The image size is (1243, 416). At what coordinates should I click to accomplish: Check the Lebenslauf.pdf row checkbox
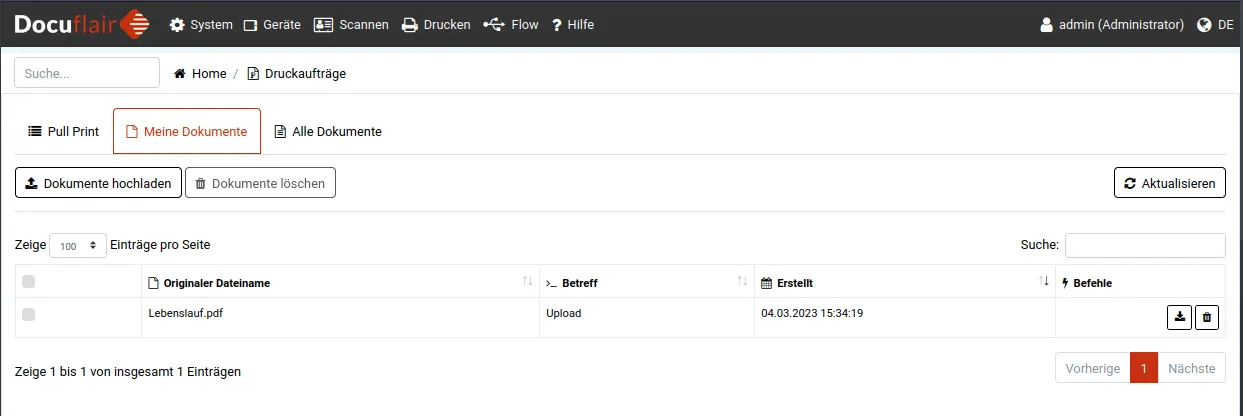tap(28, 315)
